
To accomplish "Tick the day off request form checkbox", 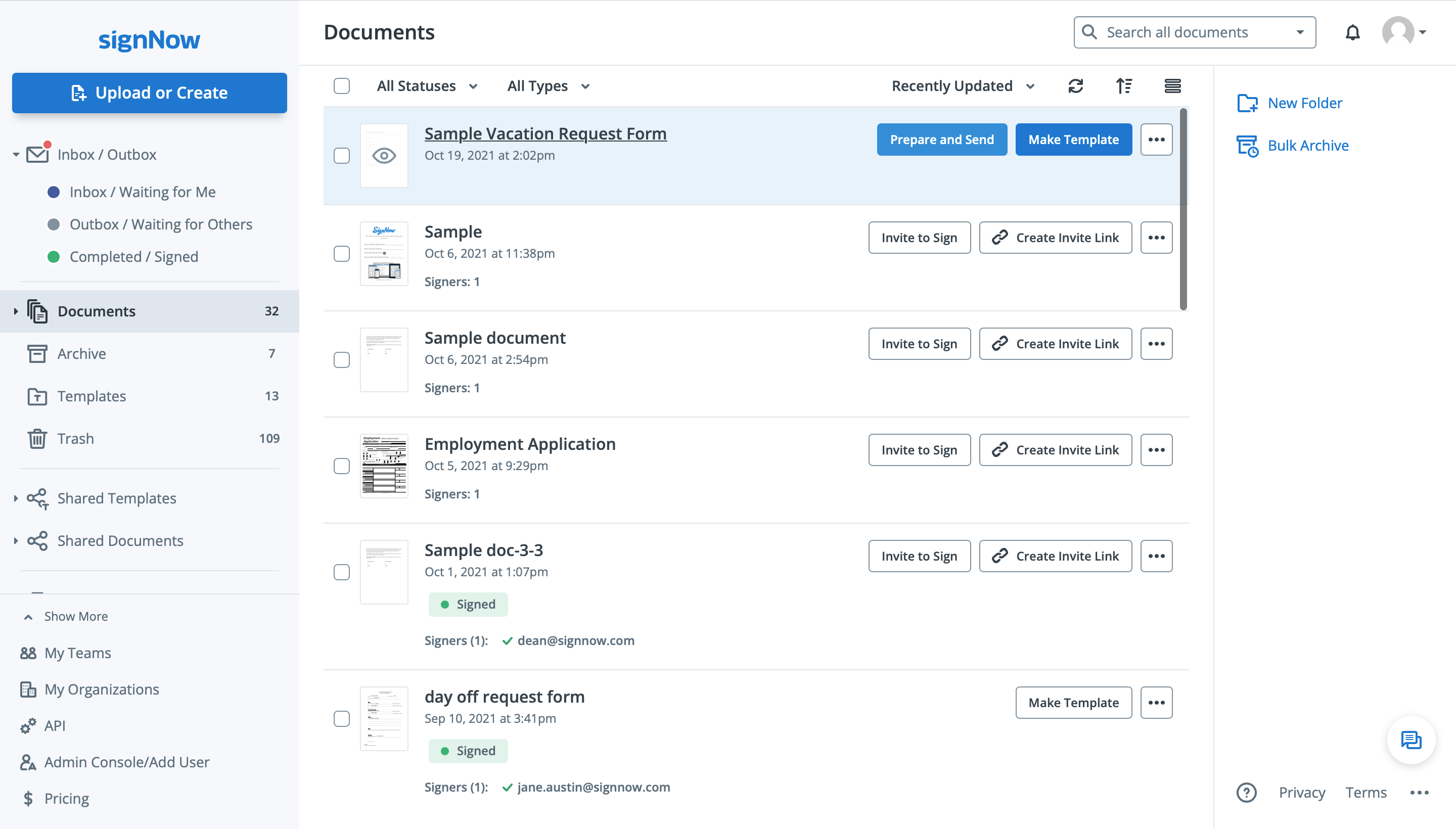I will [x=342, y=718].
